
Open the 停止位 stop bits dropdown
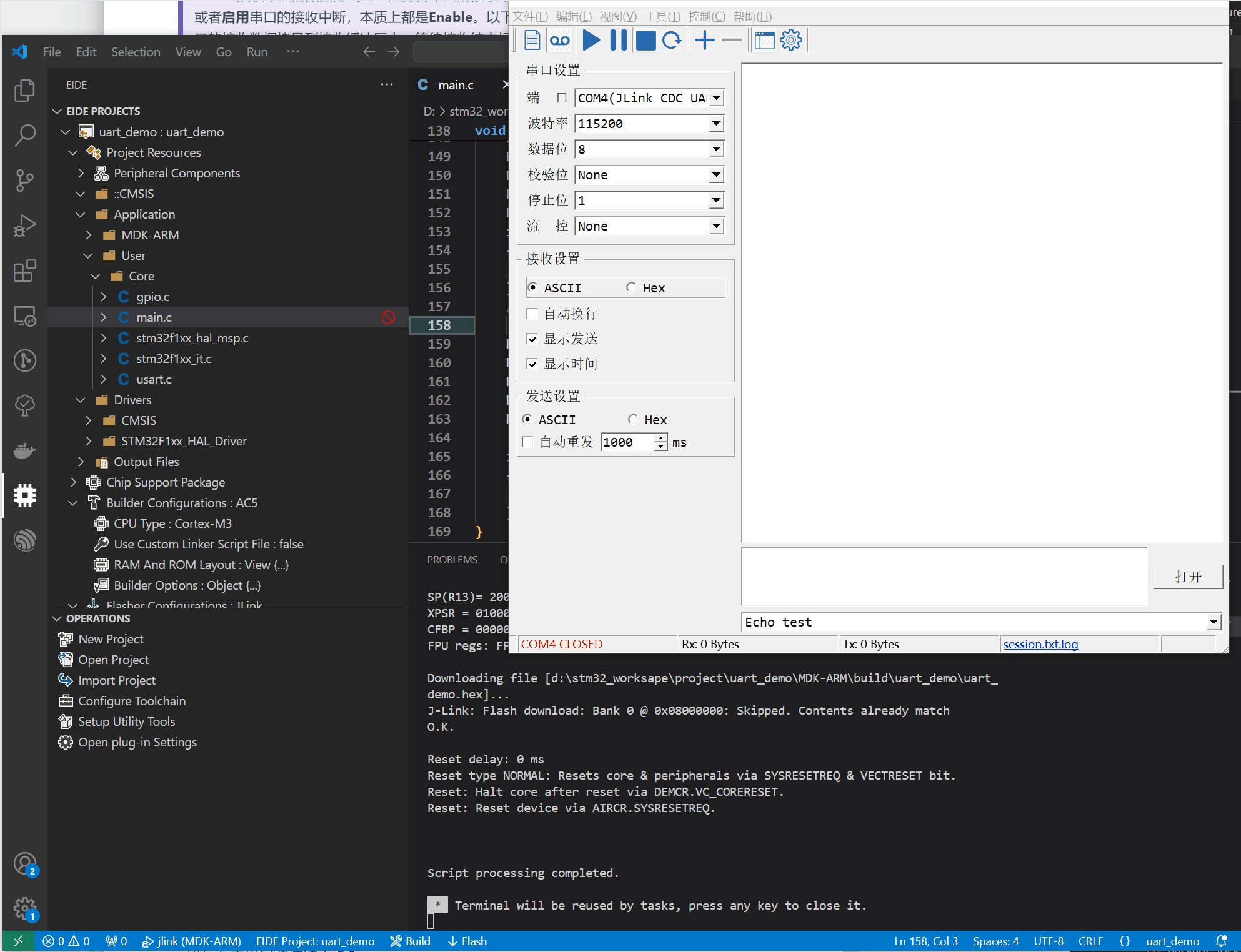point(716,201)
